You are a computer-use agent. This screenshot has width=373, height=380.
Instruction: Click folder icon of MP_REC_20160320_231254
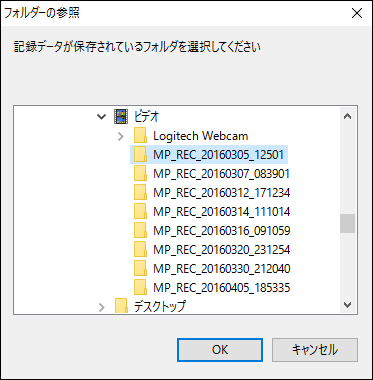point(140,249)
